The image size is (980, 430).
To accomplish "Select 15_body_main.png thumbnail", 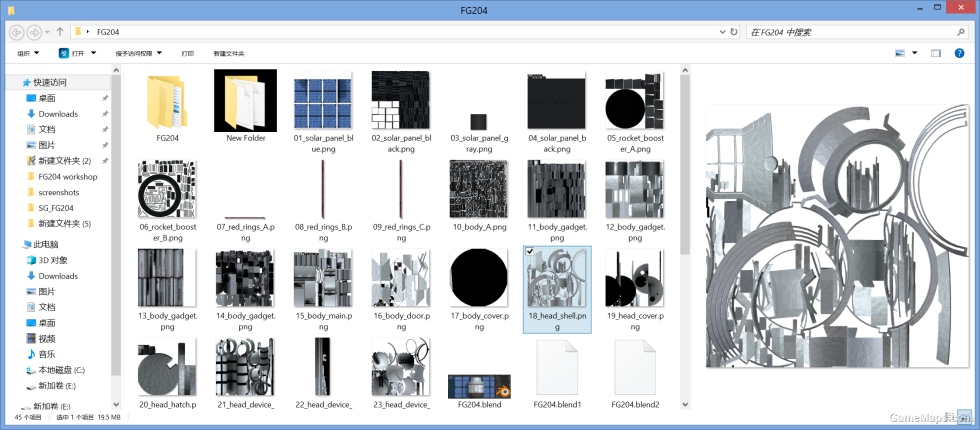I will [x=322, y=278].
